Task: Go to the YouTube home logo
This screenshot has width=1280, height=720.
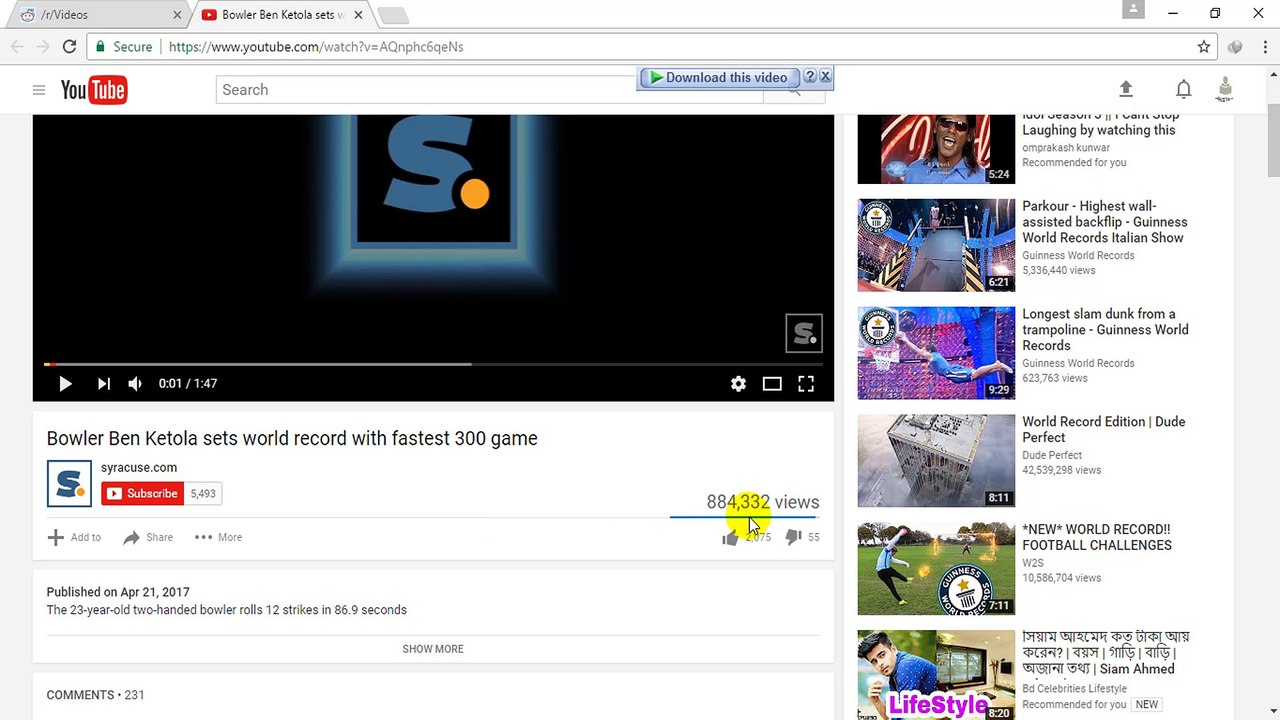Action: (x=94, y=90)
